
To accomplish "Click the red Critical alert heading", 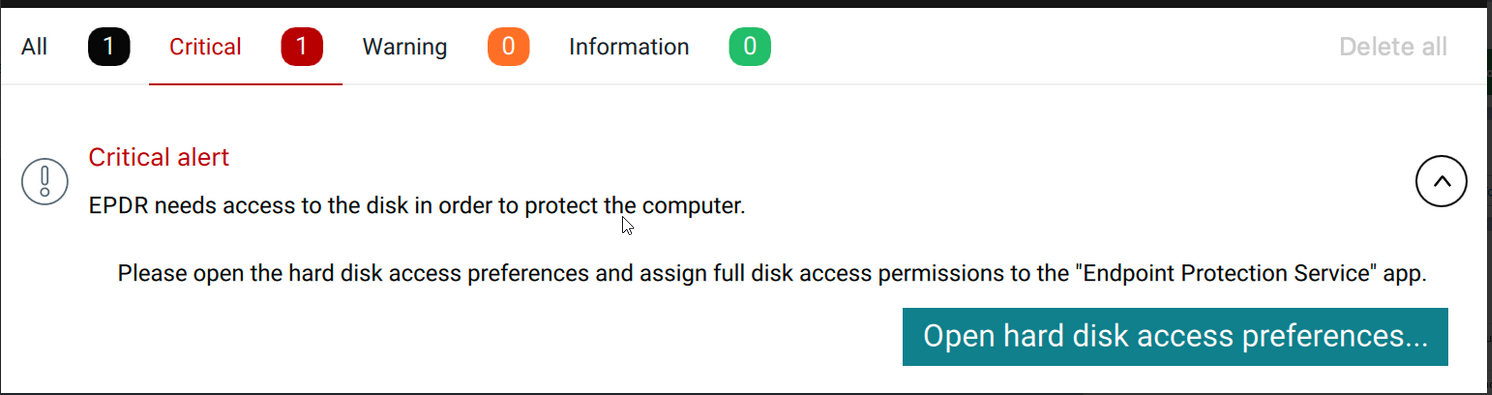I will [159, 157].
